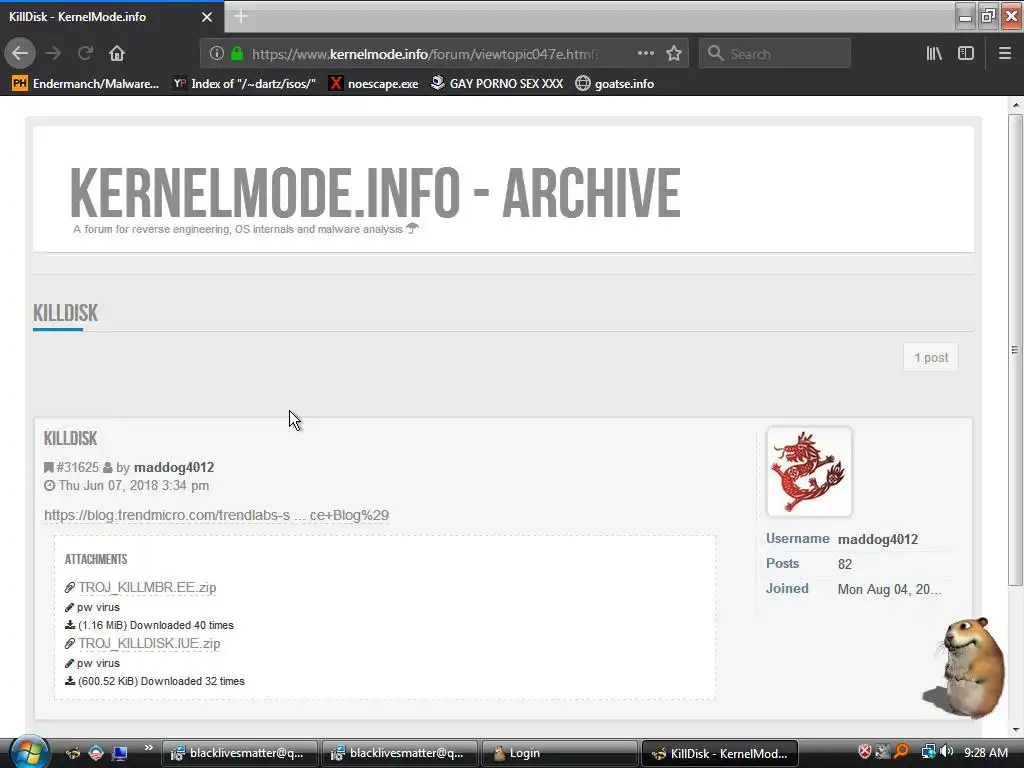Open the goatse.info bookmark

(615, 84)
